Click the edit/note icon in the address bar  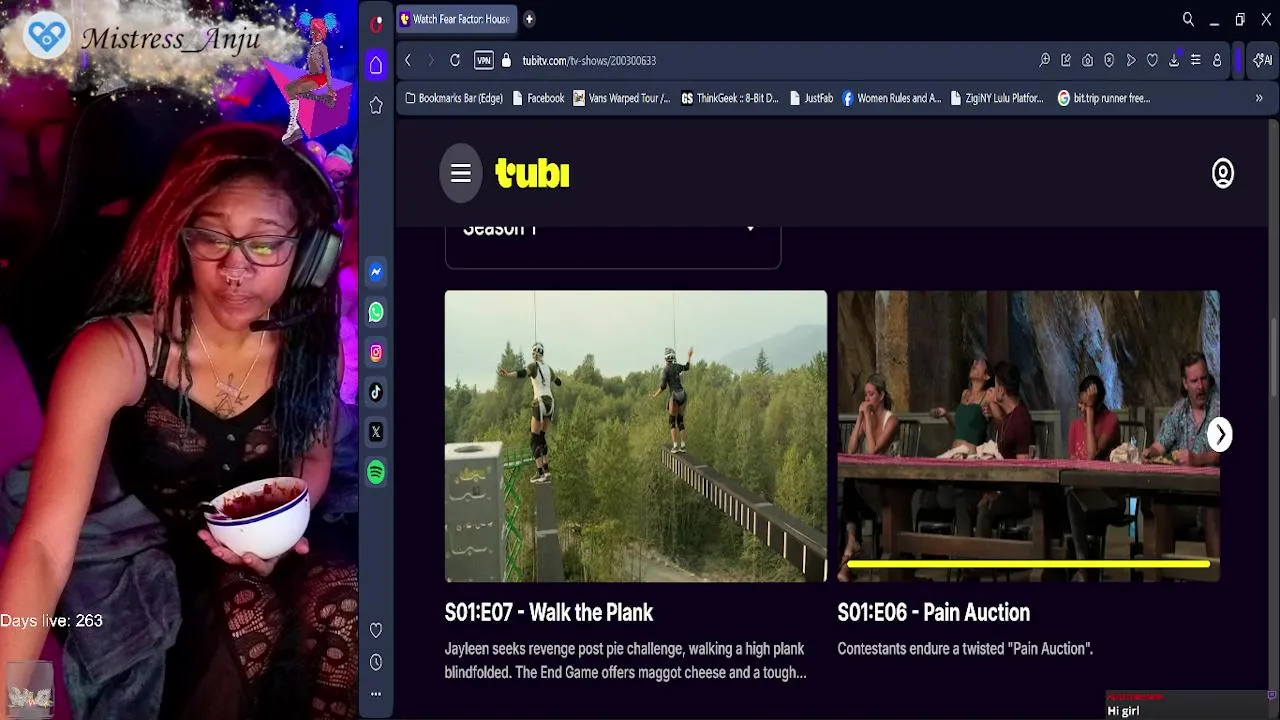[1066, 60]
